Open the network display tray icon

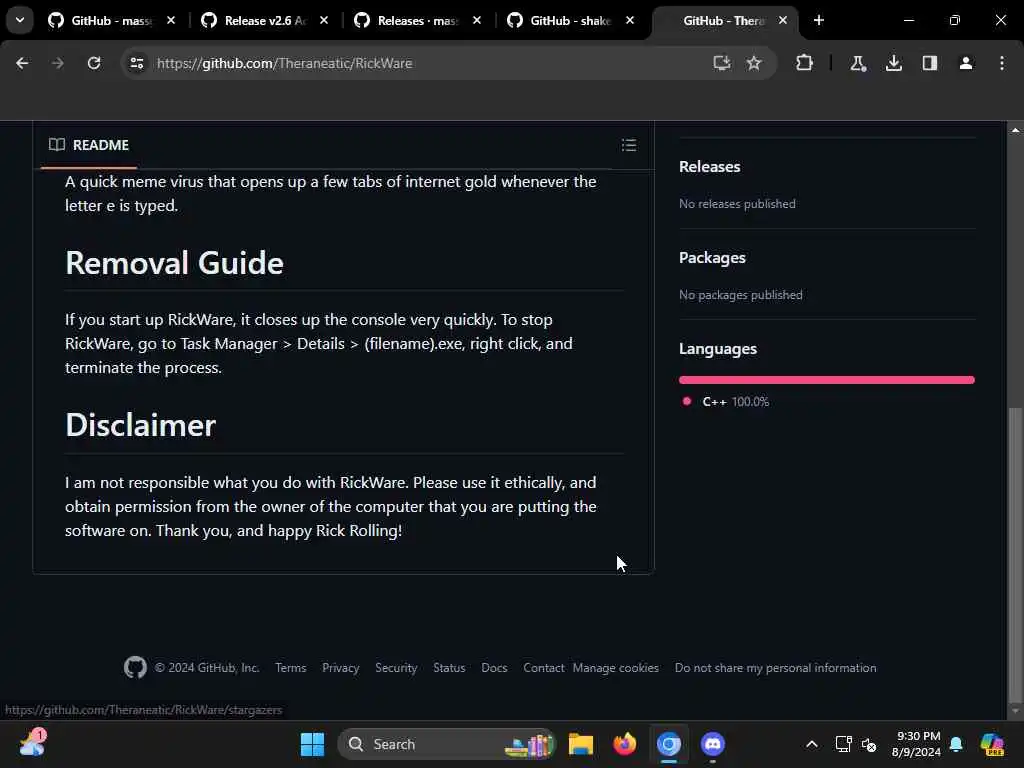pos(843,744)
